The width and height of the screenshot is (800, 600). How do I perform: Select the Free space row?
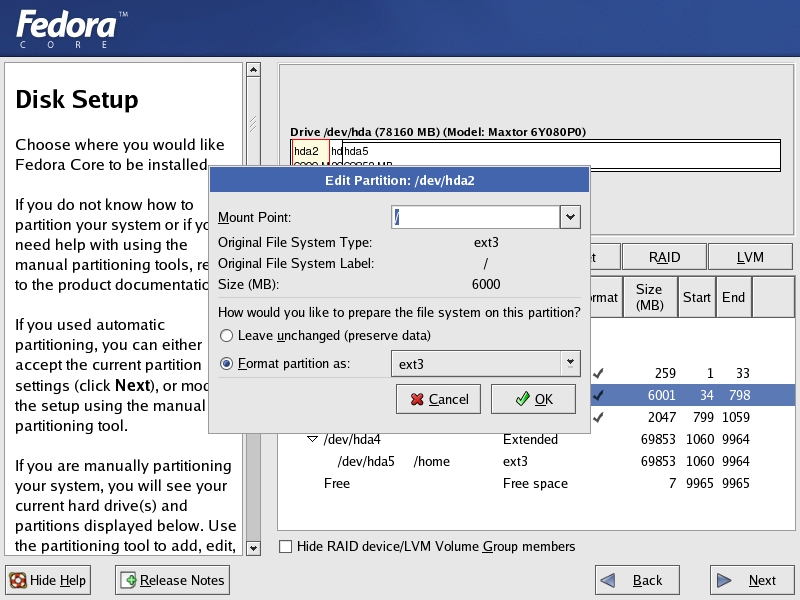click(536, 483)
